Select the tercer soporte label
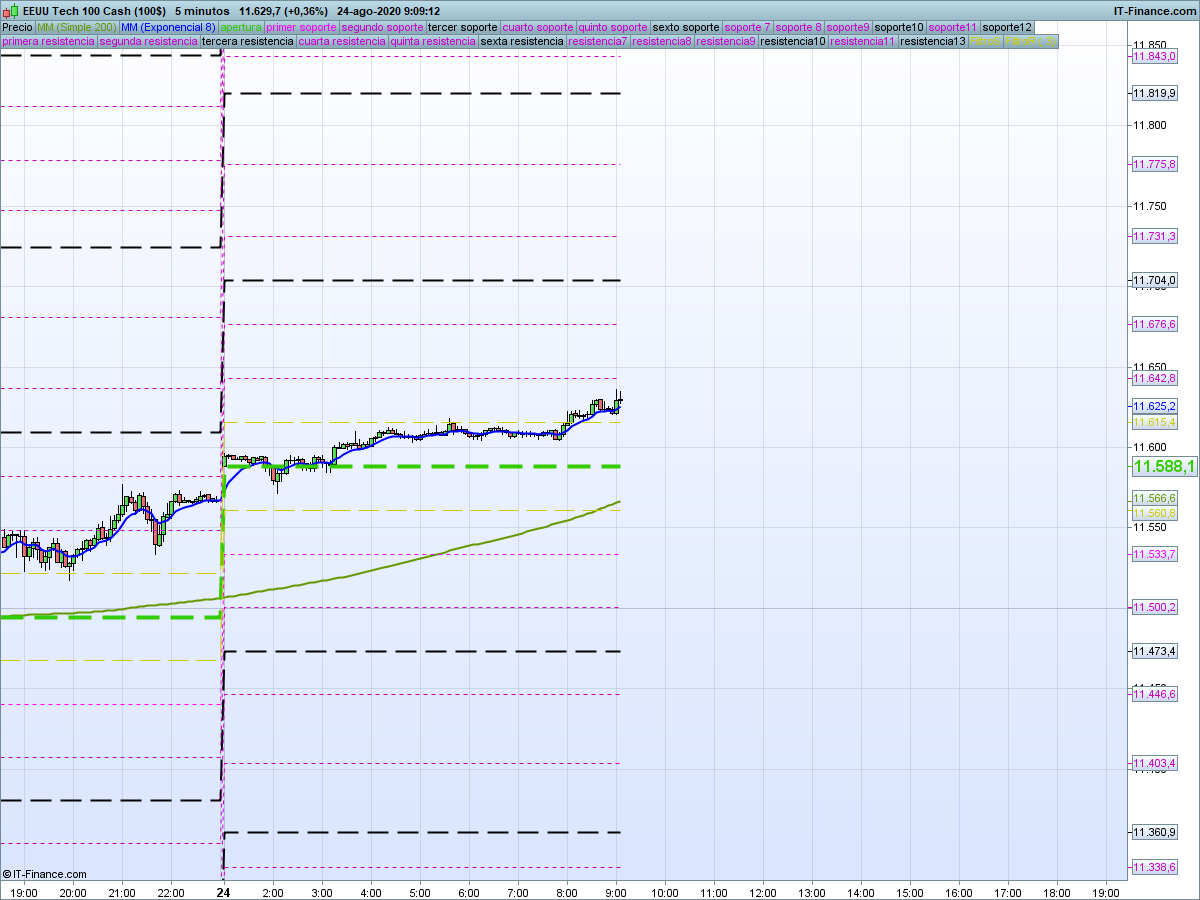Image resolution: width=1200 pixels, height=900 pixels. tap(462, 27)
